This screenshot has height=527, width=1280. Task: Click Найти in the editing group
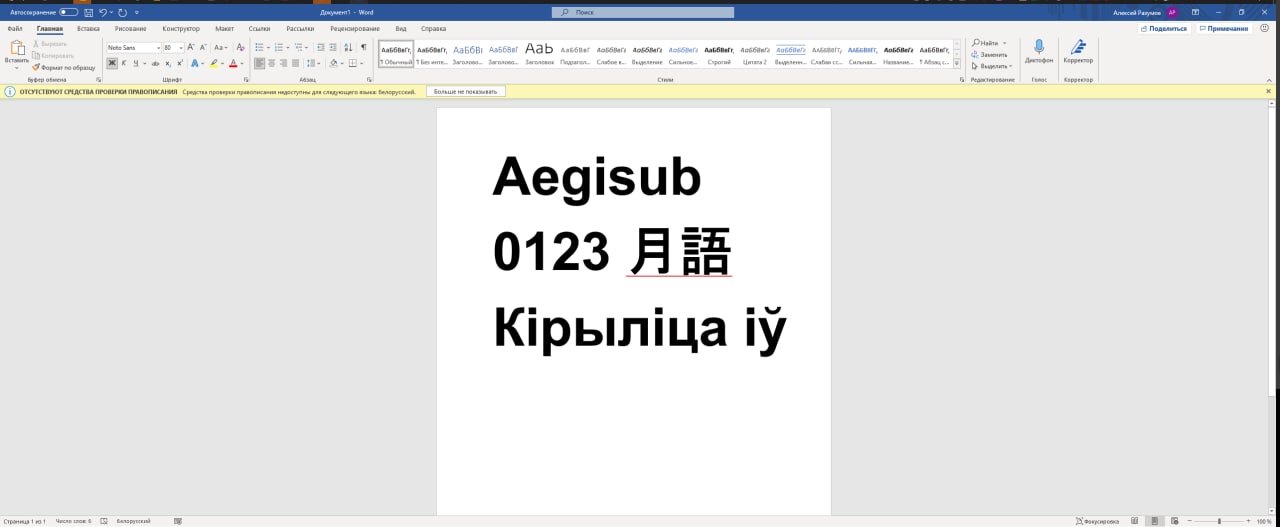pyautogui.click(x=985, y=43)
